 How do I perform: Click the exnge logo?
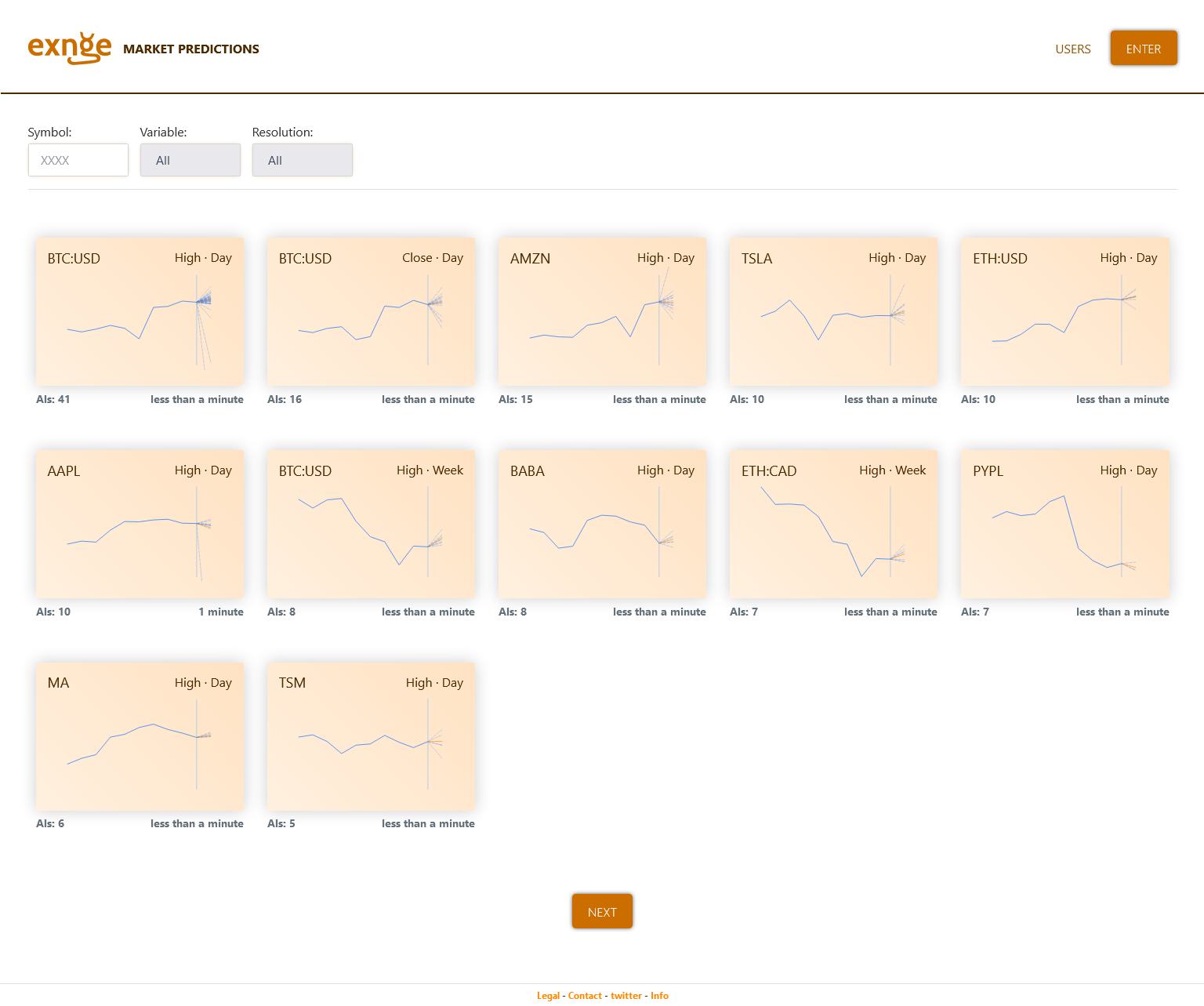point(70,48)
